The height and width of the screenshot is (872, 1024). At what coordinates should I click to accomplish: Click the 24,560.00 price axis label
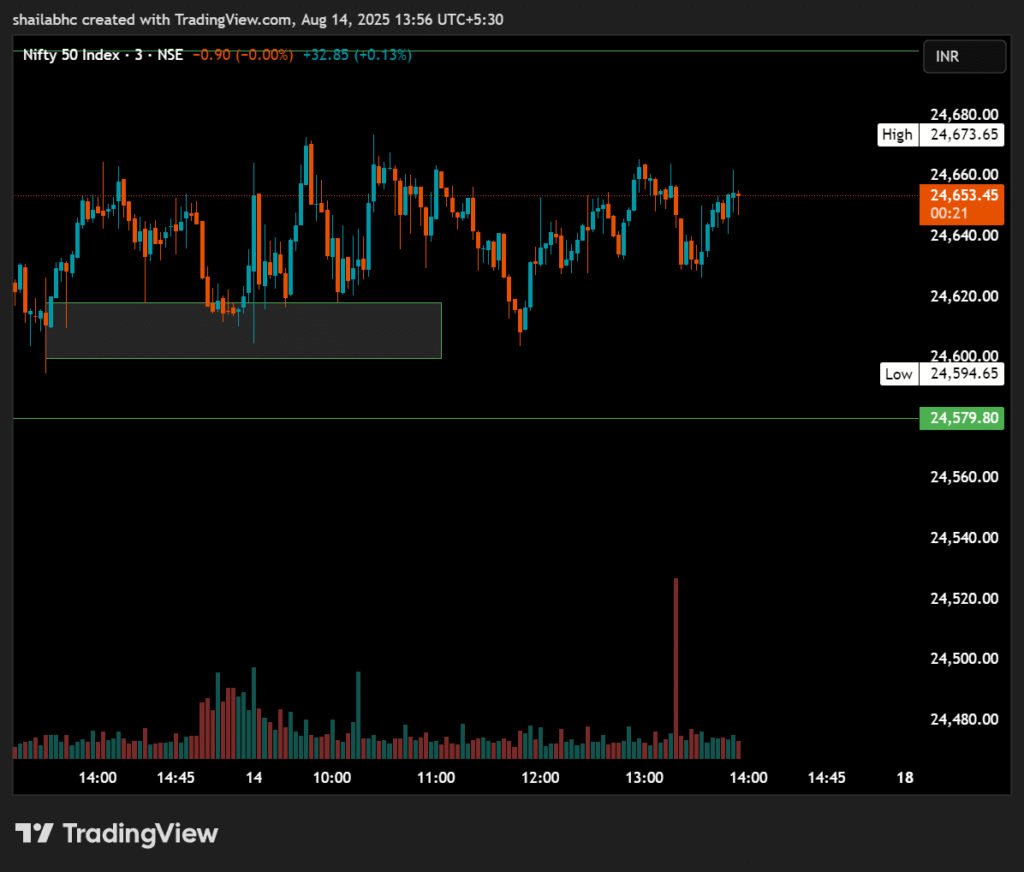964,477
